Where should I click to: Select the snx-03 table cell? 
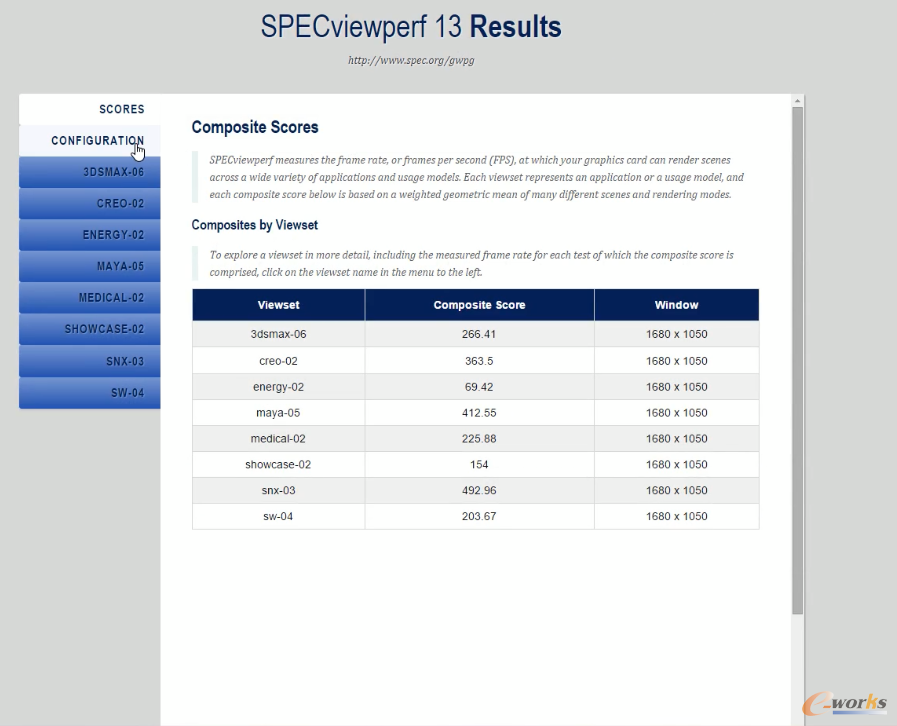pos(279,490)
